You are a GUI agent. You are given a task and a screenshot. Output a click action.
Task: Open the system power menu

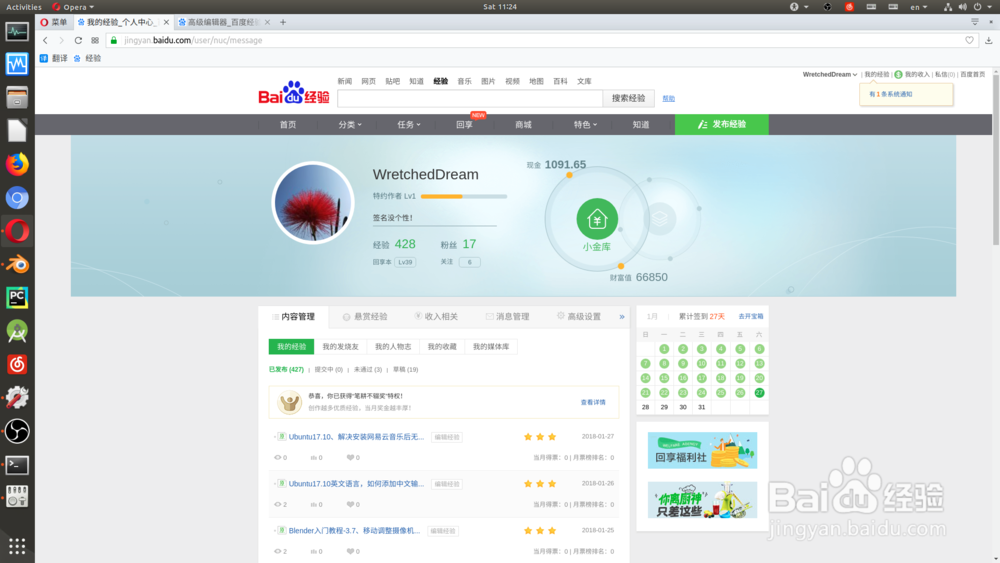pos(981,7)
